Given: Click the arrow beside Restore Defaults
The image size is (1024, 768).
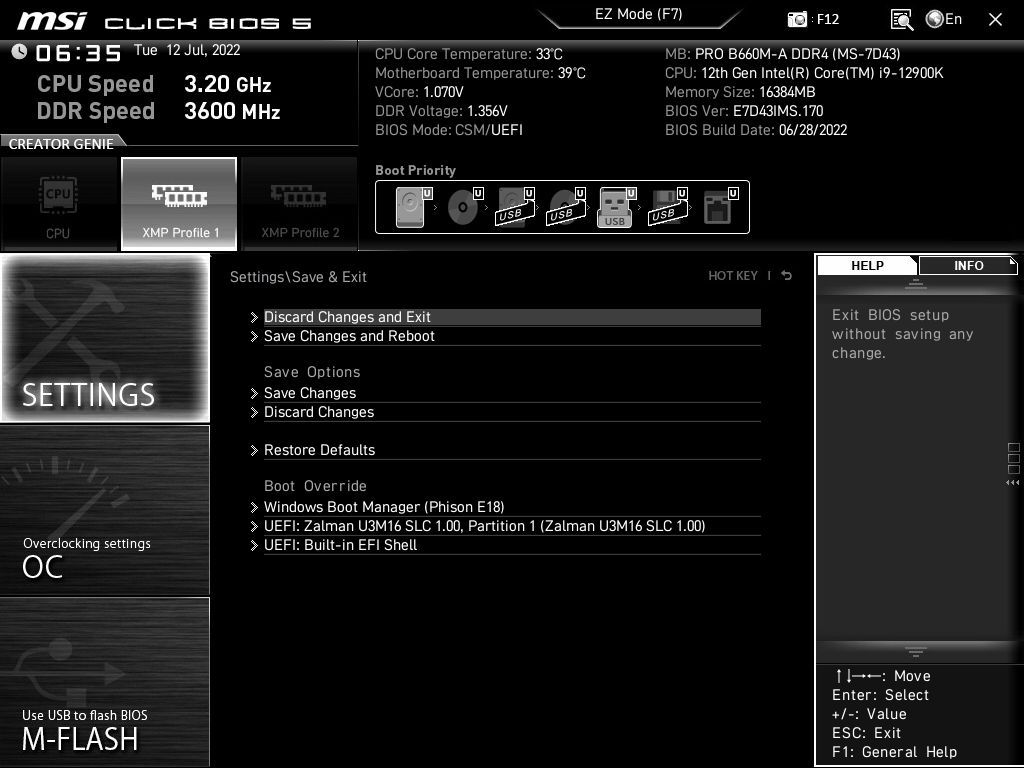Looking at the screenshot, I should [254, 450].
